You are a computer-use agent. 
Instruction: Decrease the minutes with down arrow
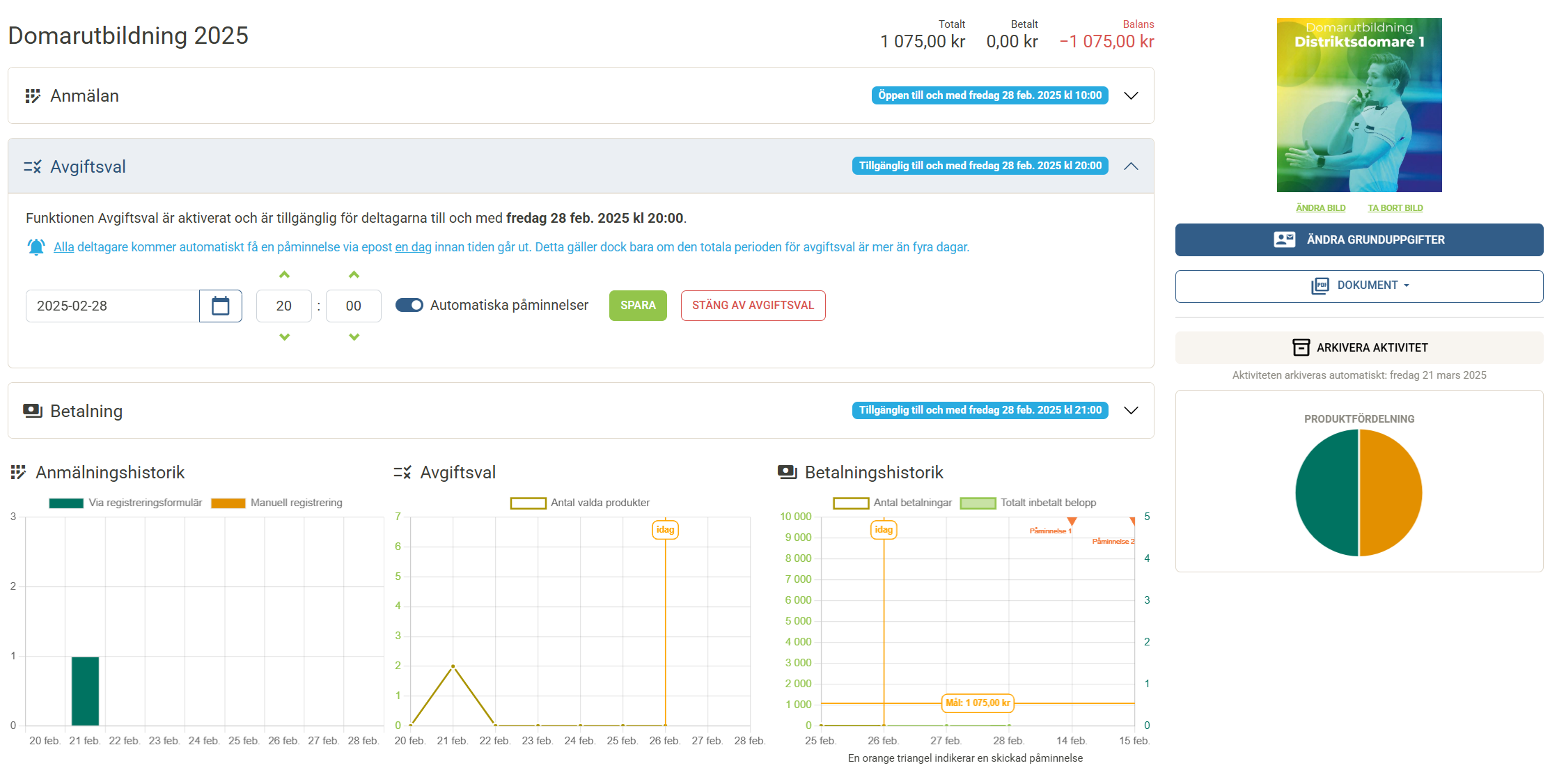(354, 337)
